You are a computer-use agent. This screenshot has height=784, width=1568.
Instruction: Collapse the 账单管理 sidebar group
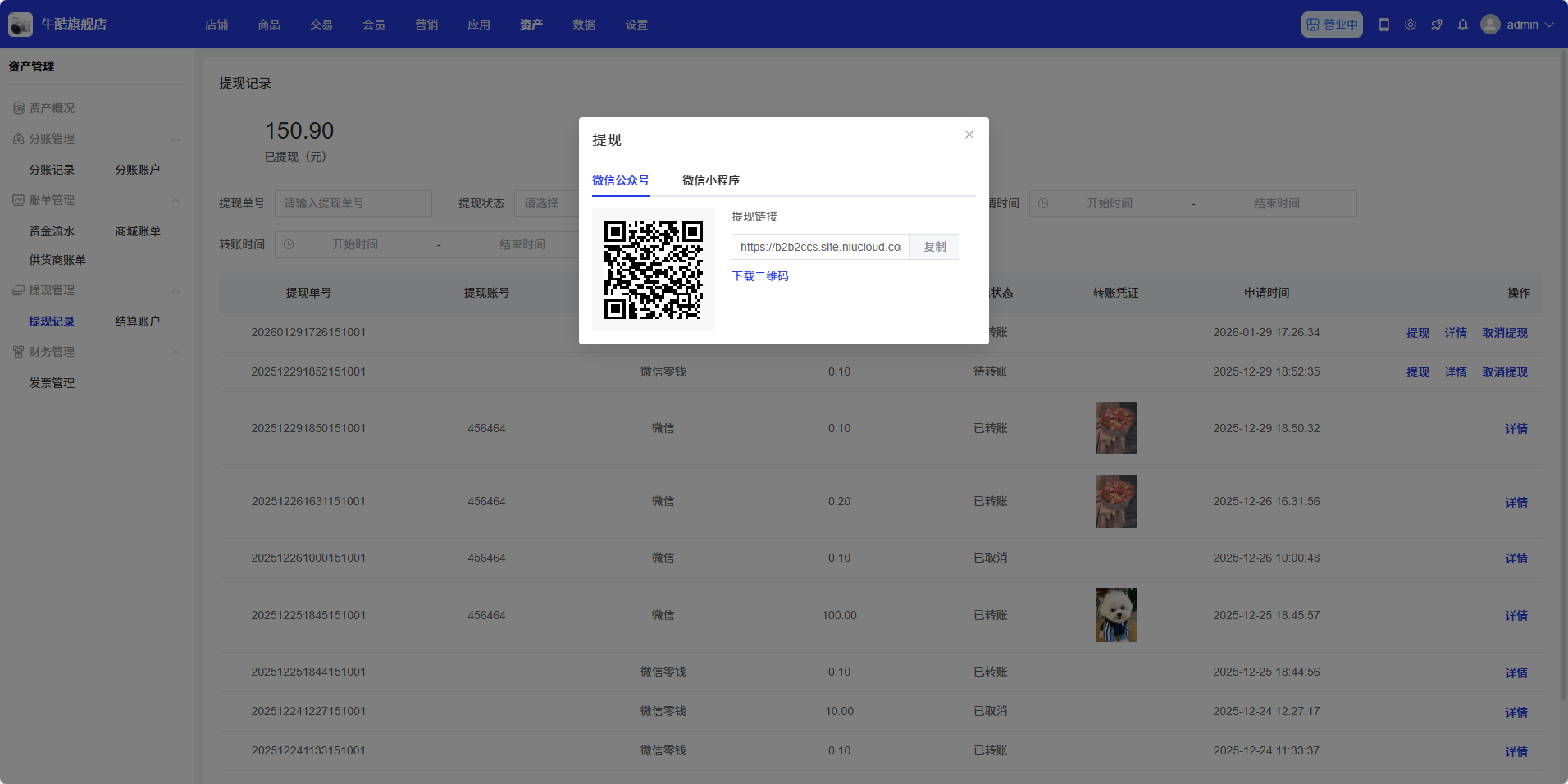pyautogui.click(x=175, y=201)
